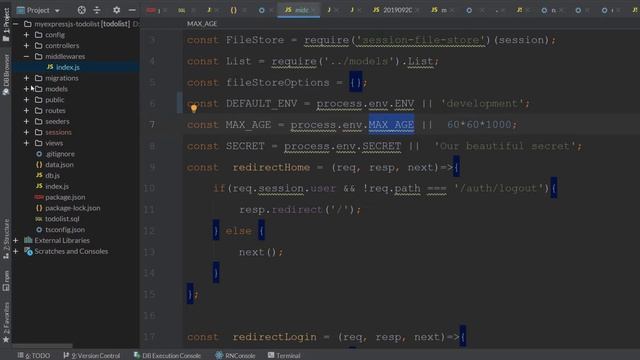
Task: Expand Scratches and Consoles node
Action: 16,251
